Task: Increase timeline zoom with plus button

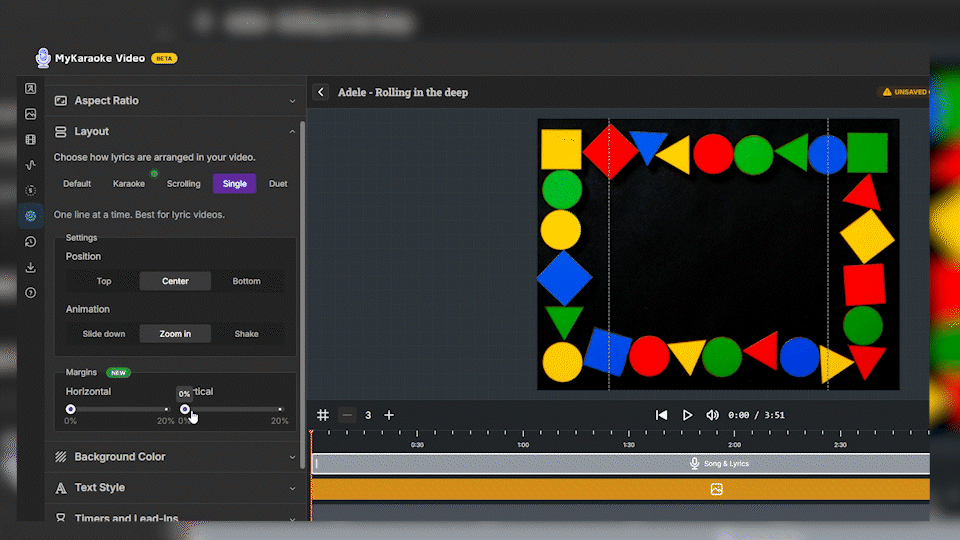Action: 389,415
